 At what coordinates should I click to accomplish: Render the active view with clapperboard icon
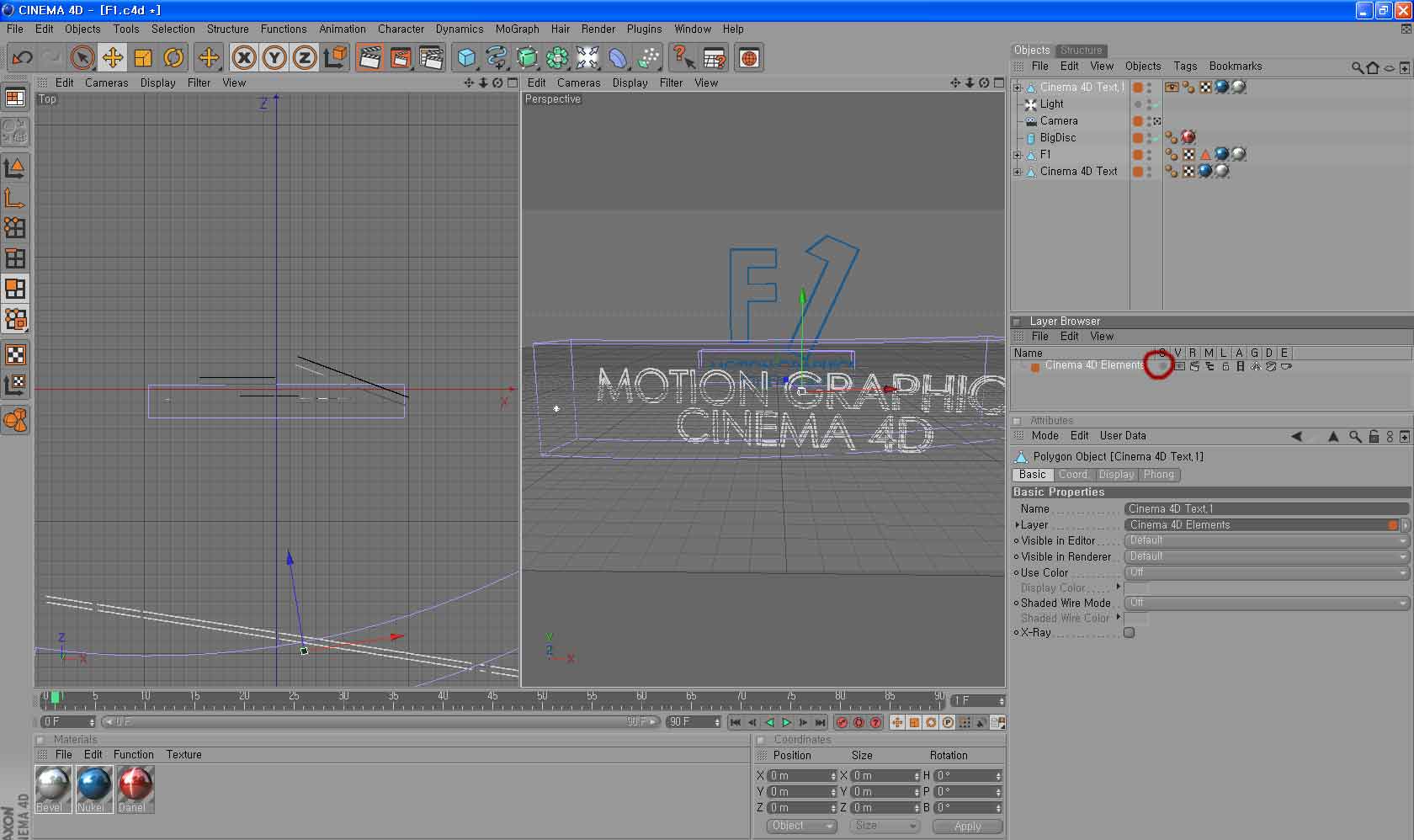click(370, 58)
